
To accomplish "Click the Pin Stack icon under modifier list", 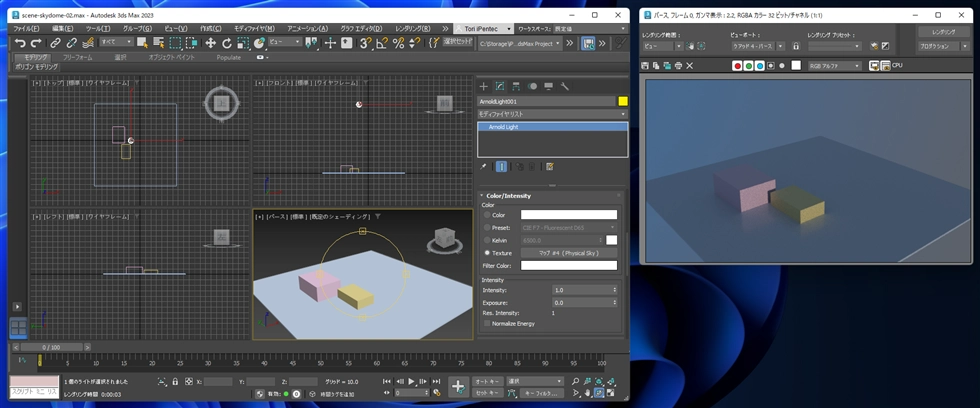I will tap(483, 167).
